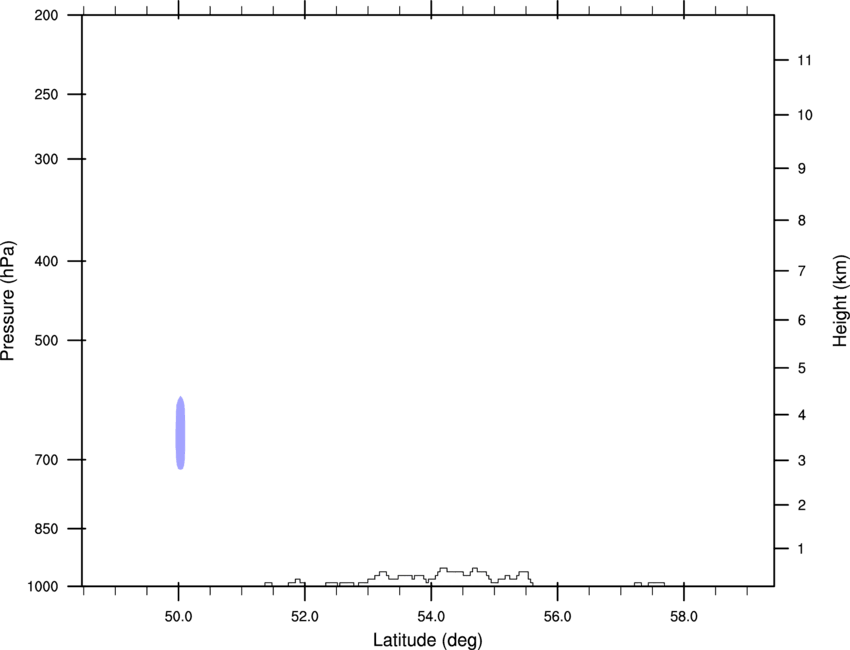Click latitude tick label '58.0'
This screenshot has height=650, width=850.
(684, 617)
